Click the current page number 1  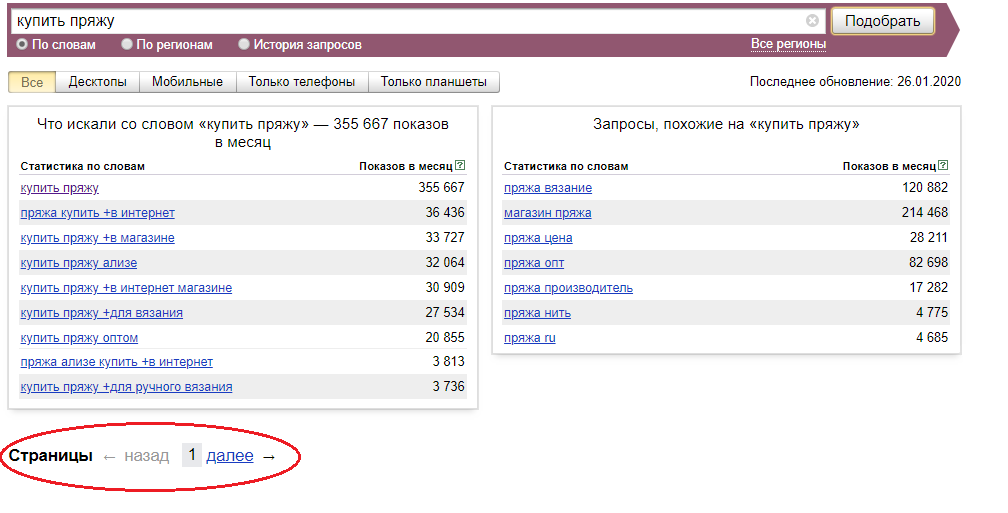point(192,455)
